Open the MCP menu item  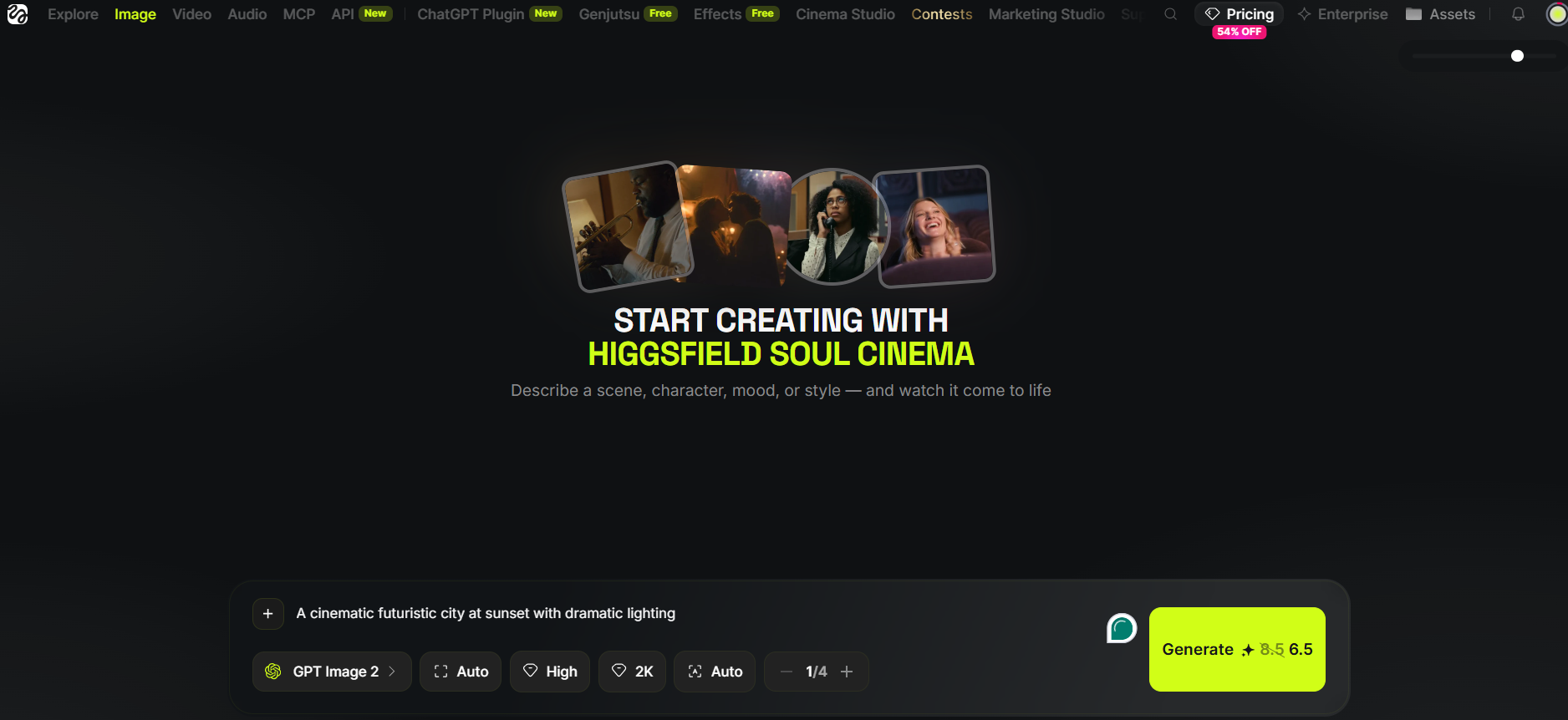coord(299,14)
